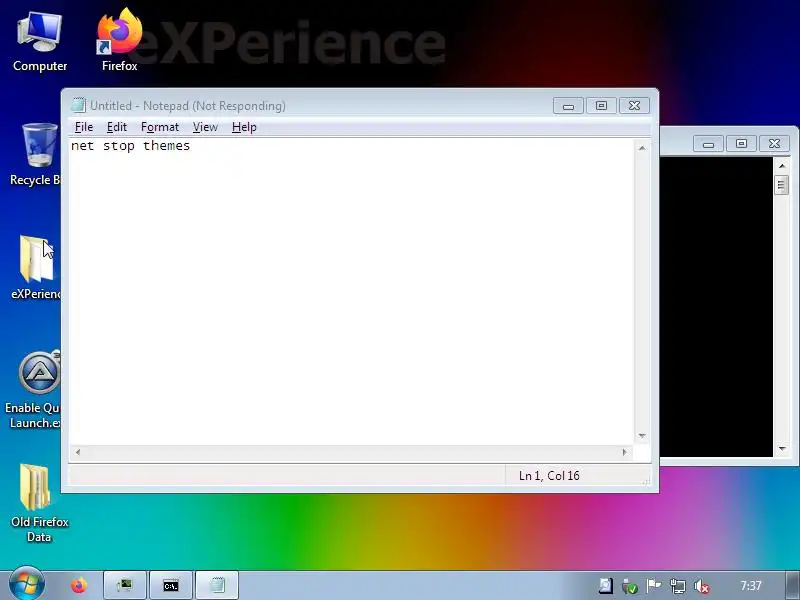Switch to the Notepad taskbar button
Image resolution: width=800 pixels, height=600 pixels.
coord(217,585)
